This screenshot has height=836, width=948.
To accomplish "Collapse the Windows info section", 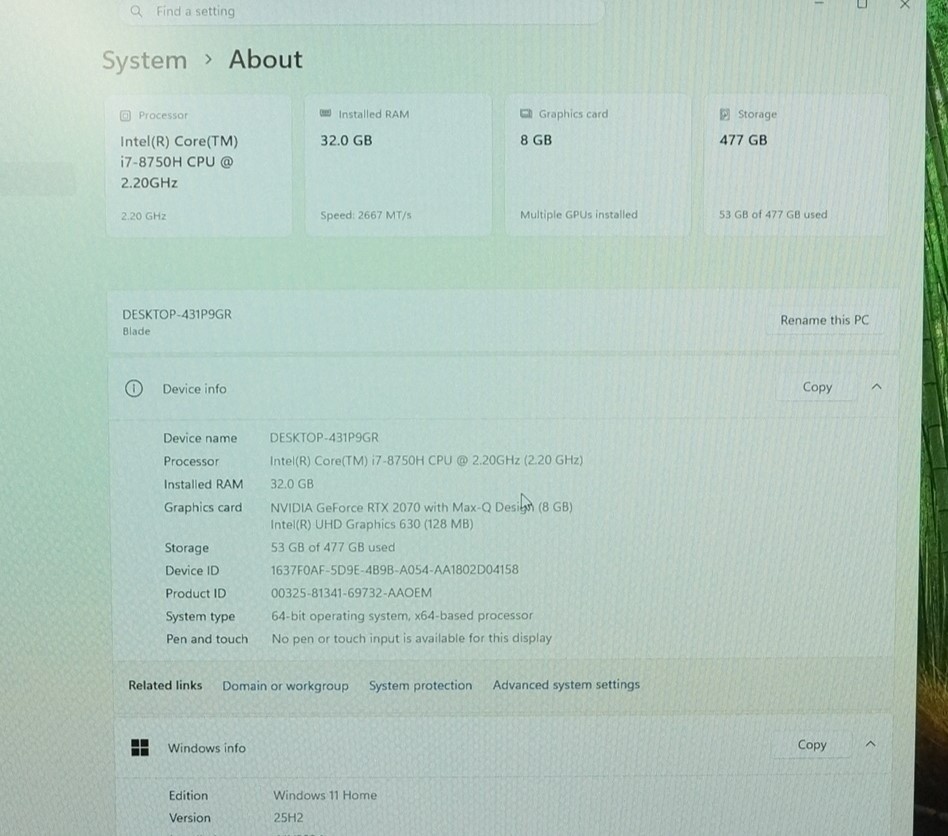I will [x=871, y=744].
